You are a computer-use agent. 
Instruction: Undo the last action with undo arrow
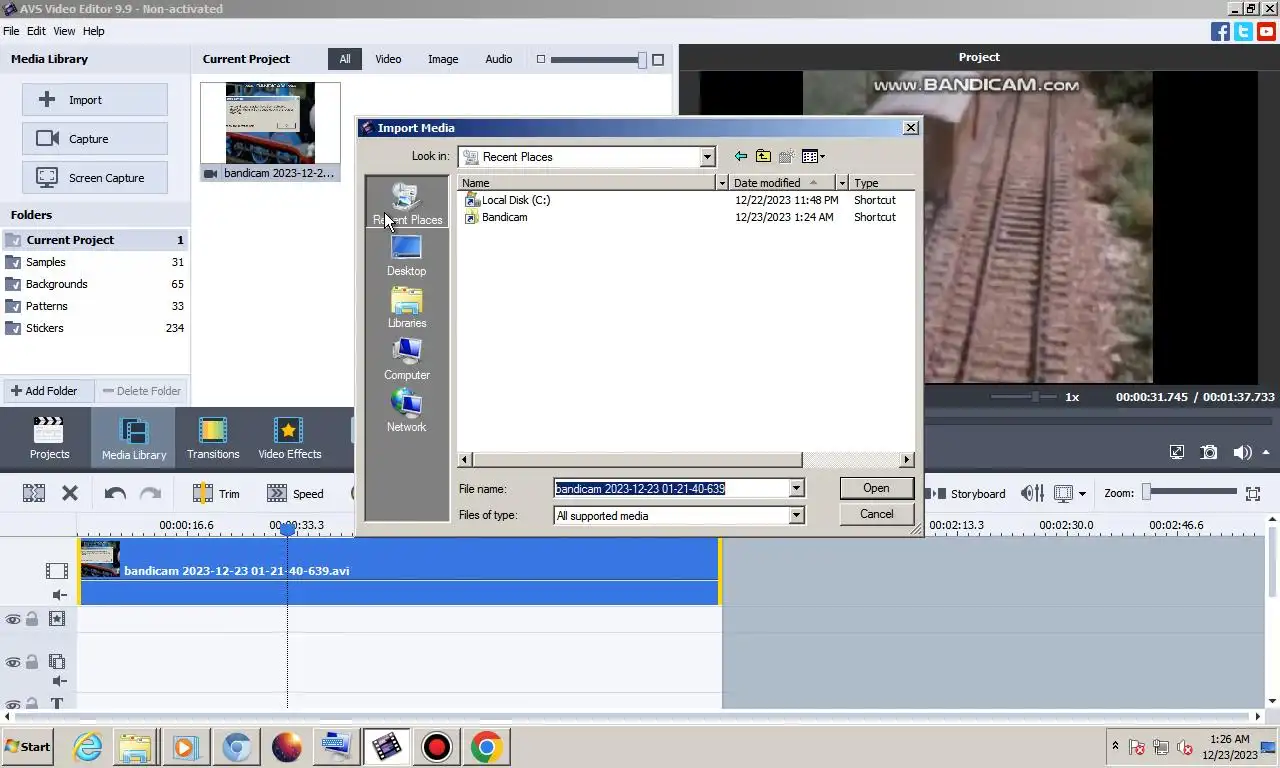[x=115, y=493]
